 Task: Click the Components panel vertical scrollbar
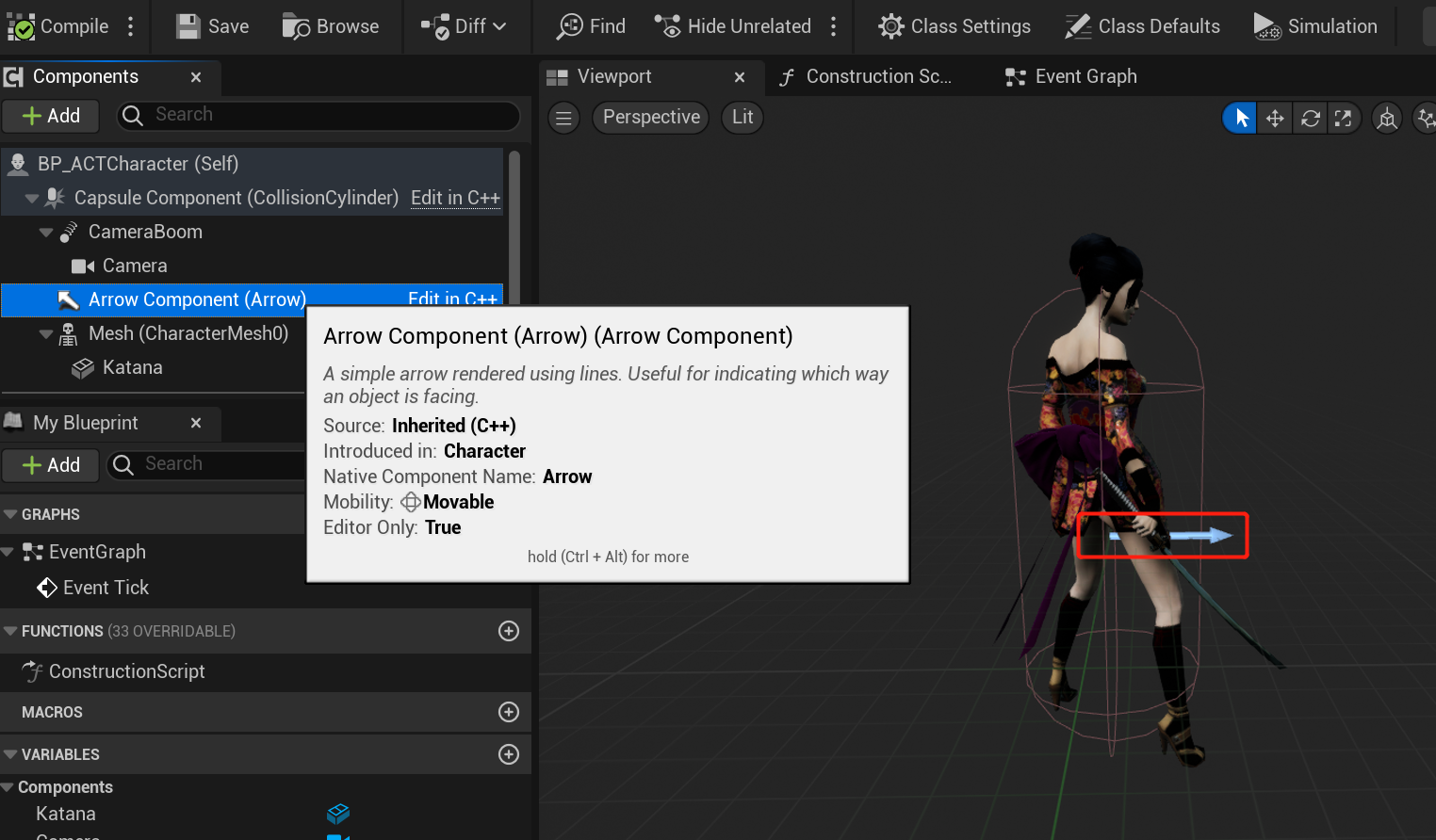(514, 226)
